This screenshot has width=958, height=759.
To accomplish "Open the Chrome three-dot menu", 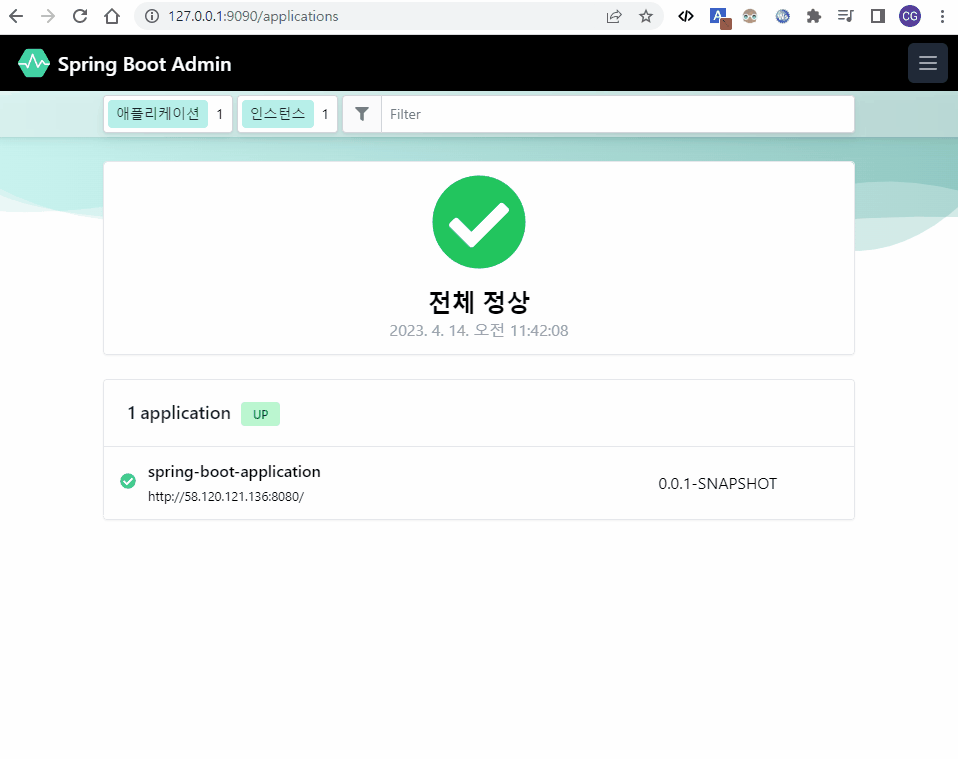I will point(942,16).
